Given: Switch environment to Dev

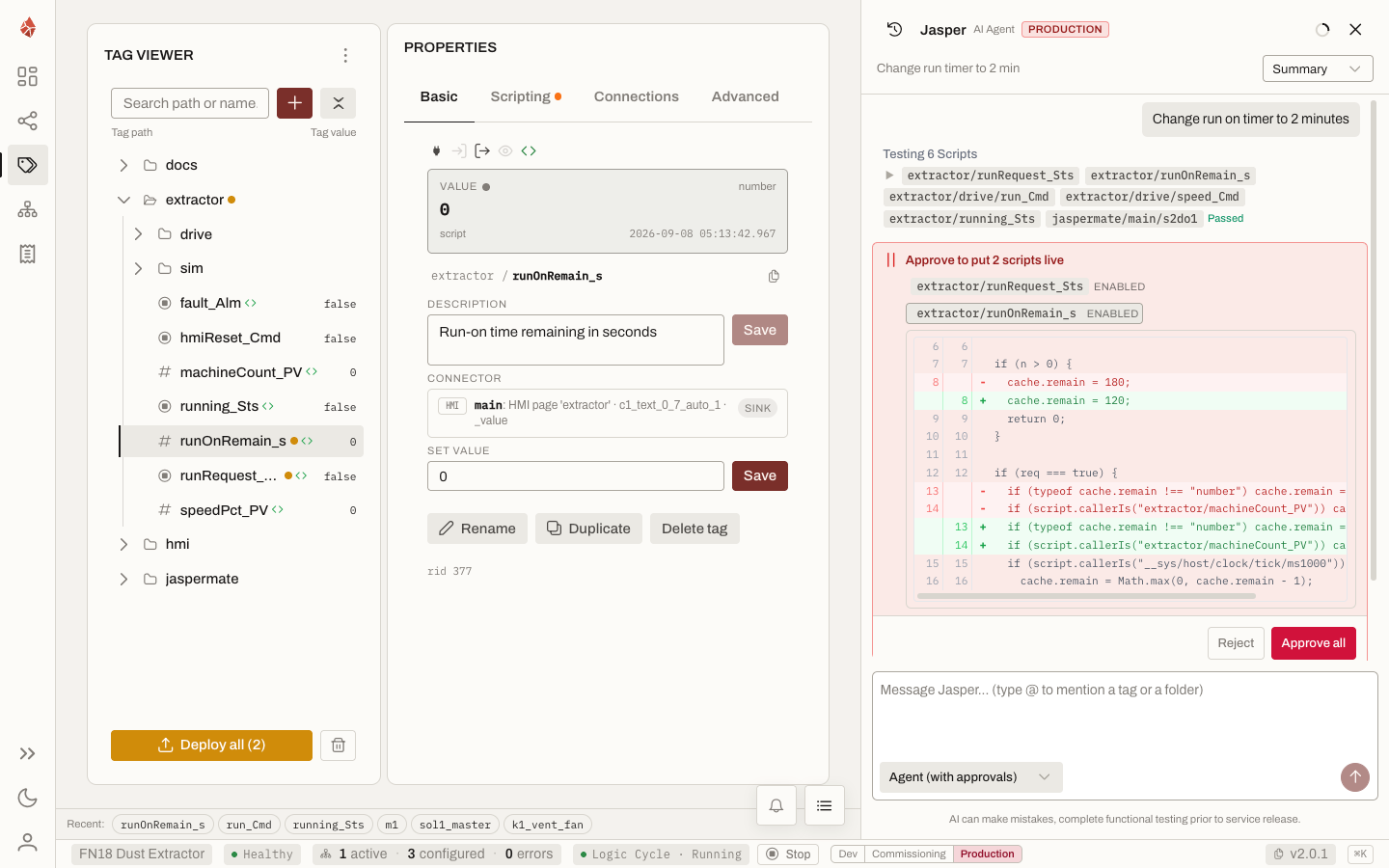Looking at the screenshot, I should click(x=848, y=854).
